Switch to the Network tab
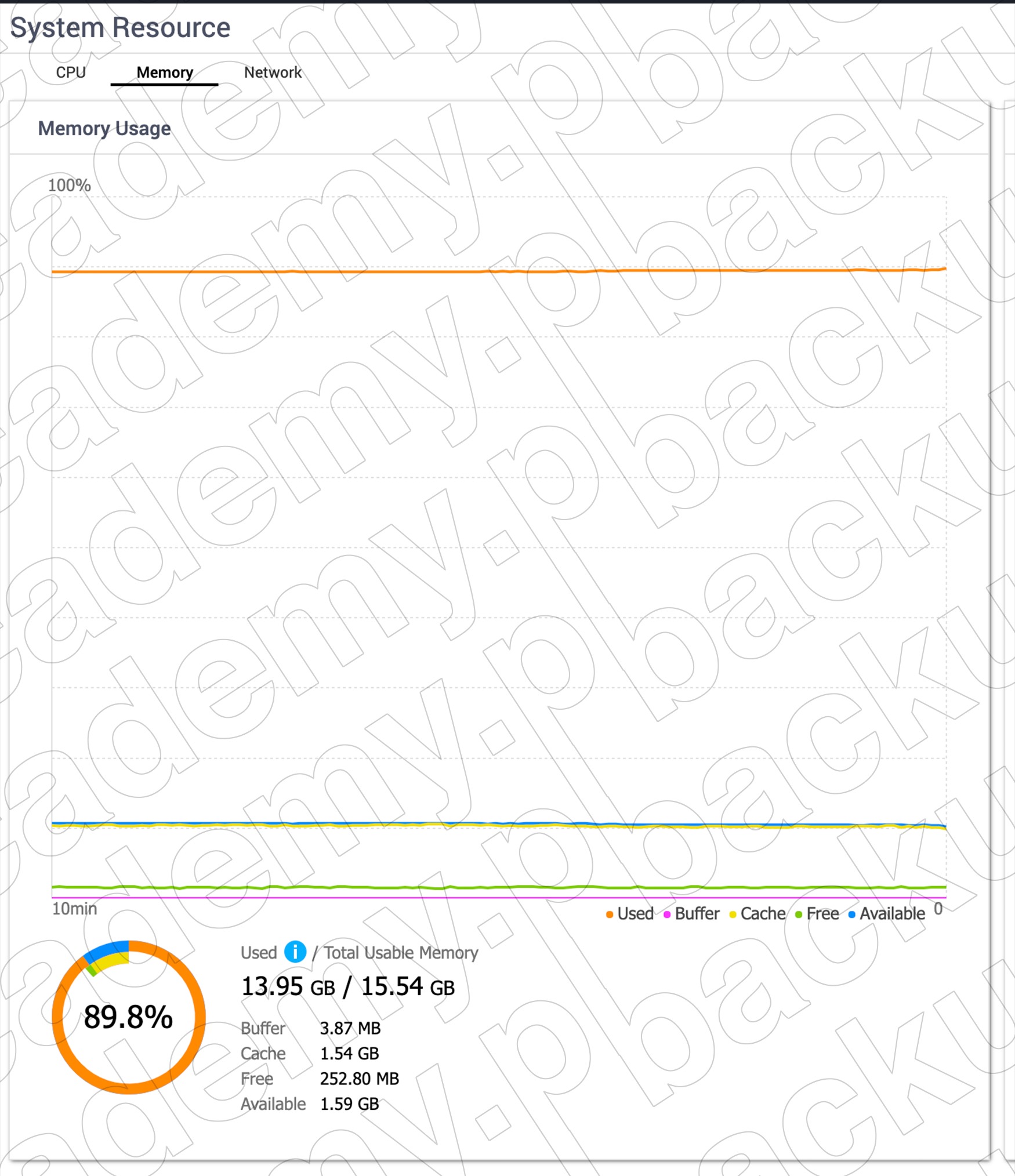 click(273, 72)
